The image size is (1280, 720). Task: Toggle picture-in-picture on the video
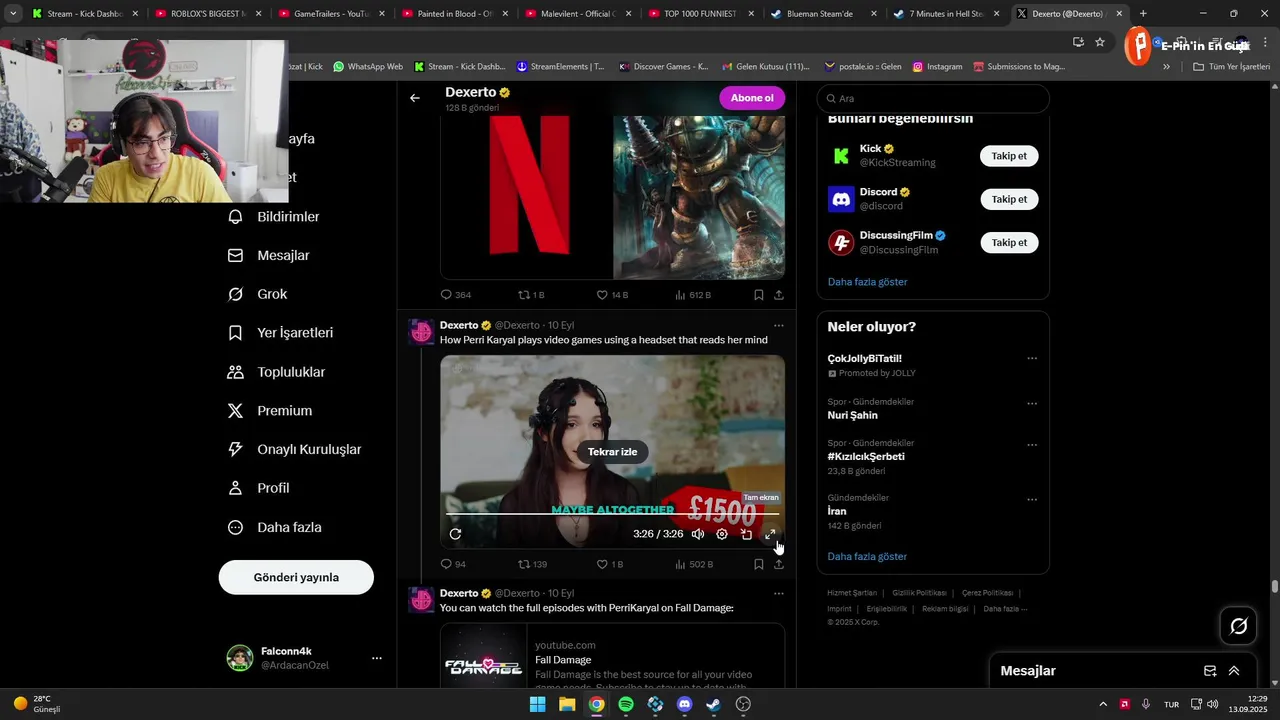[746, 534]
